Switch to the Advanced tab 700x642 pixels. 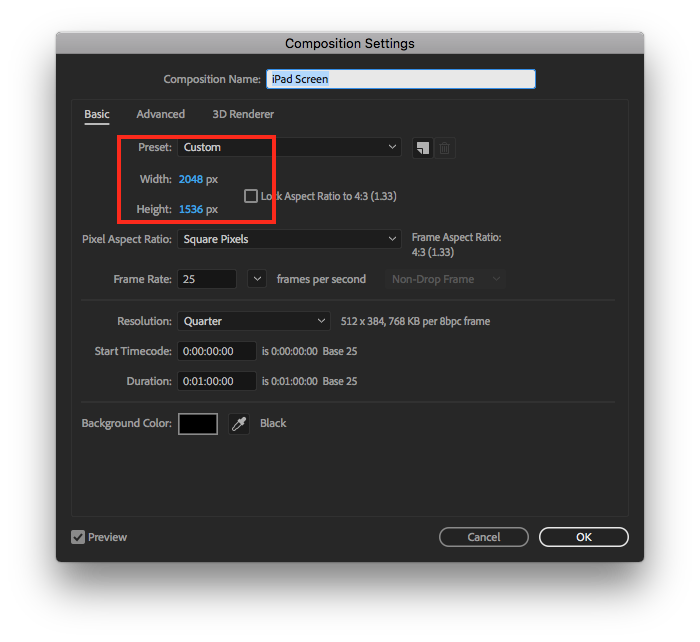point(161,114)
